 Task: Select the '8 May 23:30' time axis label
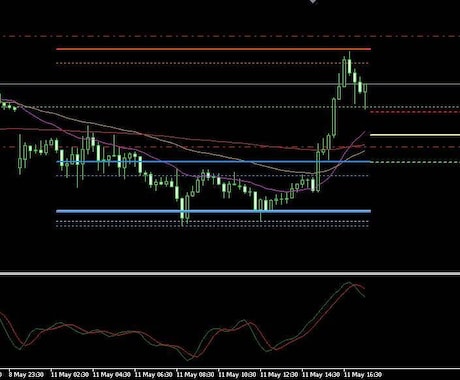26,375
